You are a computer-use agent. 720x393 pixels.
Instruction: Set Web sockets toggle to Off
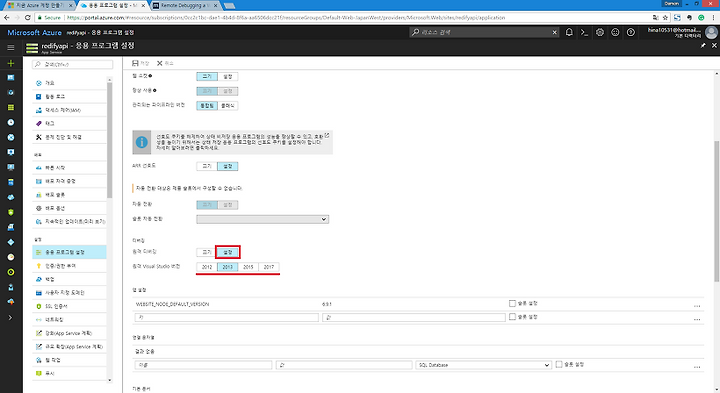(x=207, y=77)
